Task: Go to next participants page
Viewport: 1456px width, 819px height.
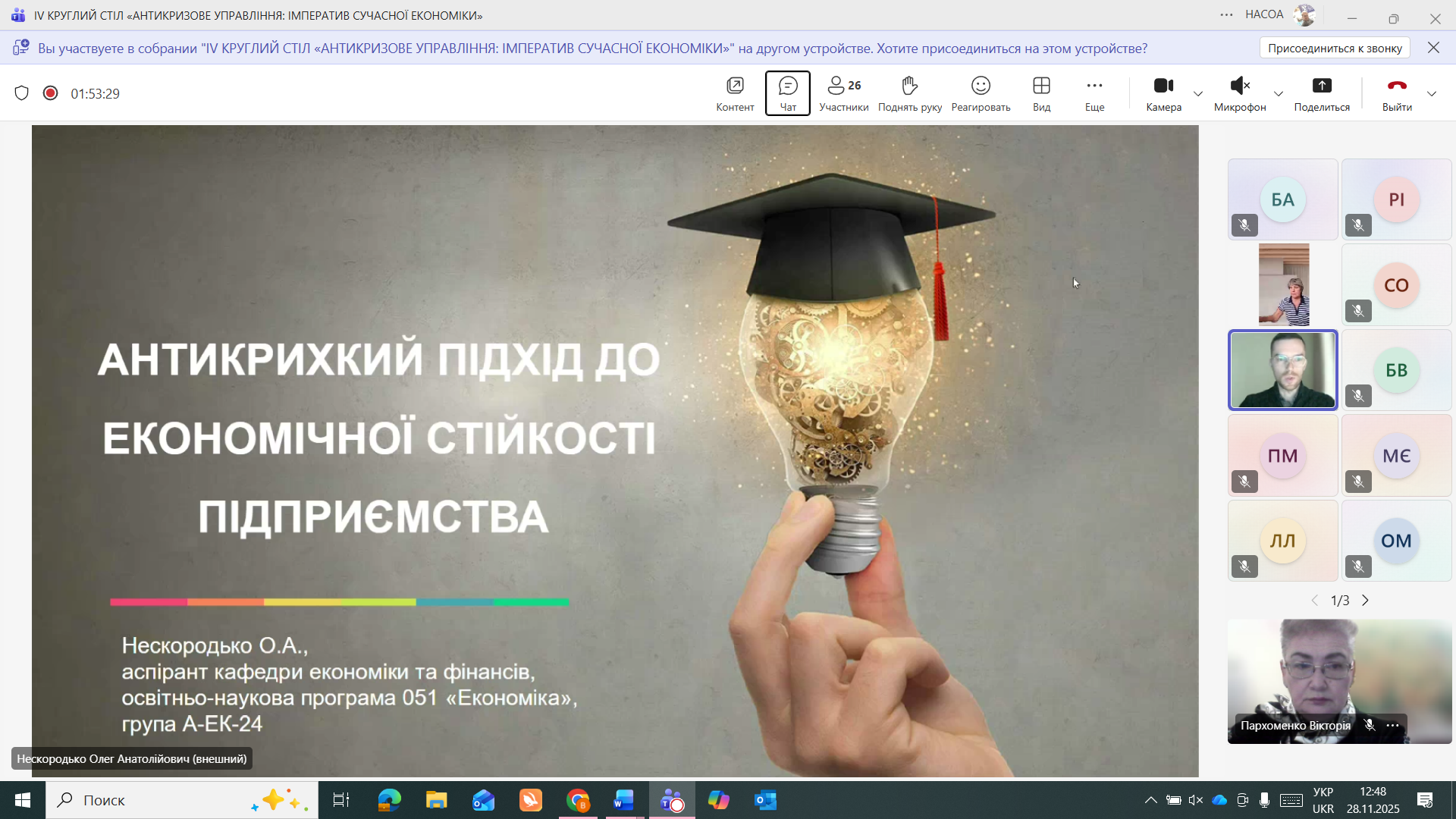Action: tap(1365, 601)
